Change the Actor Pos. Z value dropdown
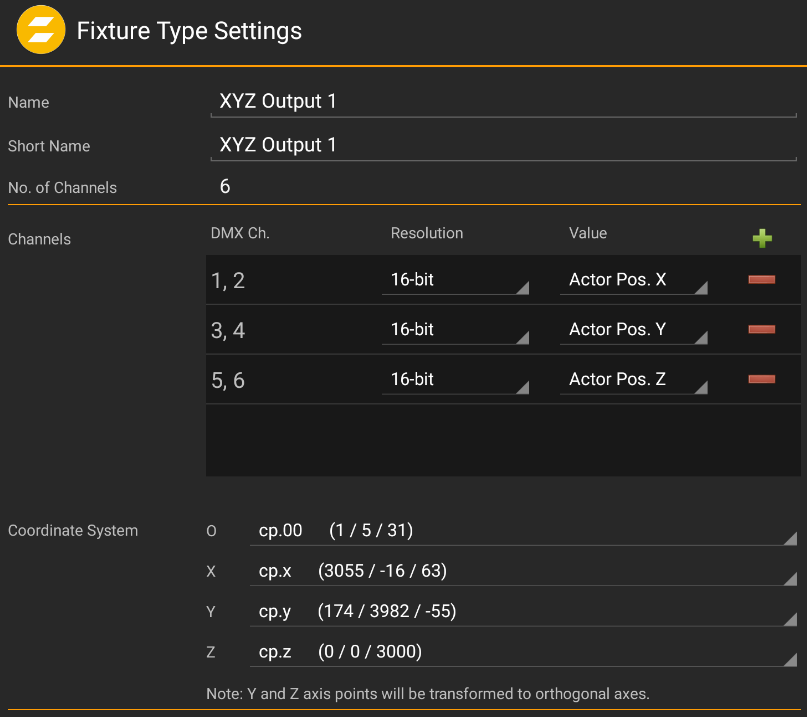The image size is (807, 717). (633, 380)
